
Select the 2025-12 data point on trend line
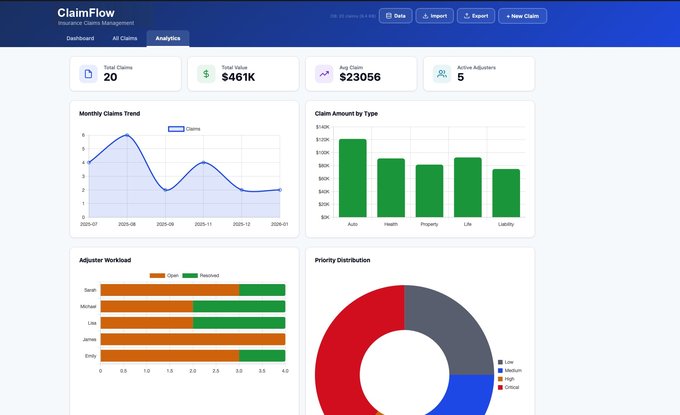pyautogui.click(x=242, y=190)
